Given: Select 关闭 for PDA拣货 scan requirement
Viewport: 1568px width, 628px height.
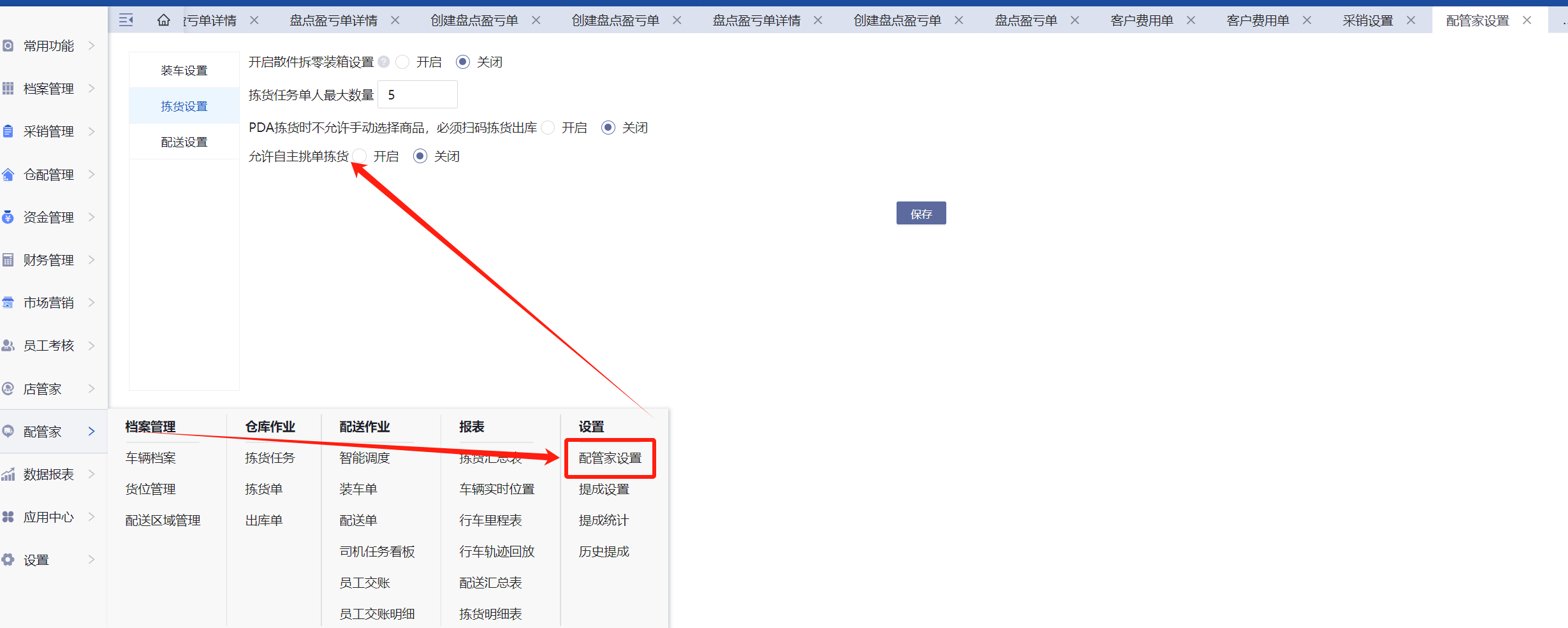Looking at the screenshot, I should point(608,128).
